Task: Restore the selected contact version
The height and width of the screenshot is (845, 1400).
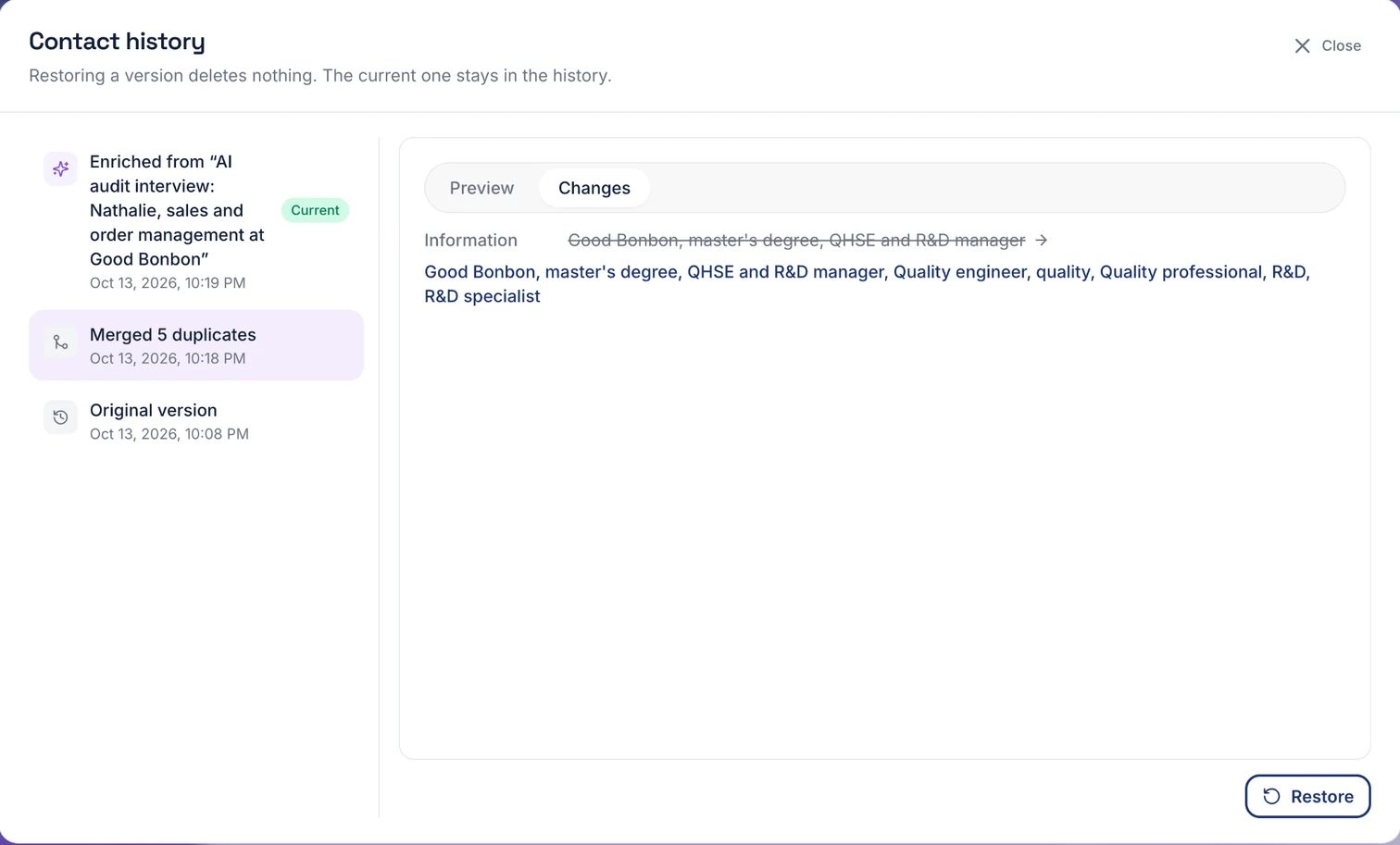Action: click(x=1307, y=796)
